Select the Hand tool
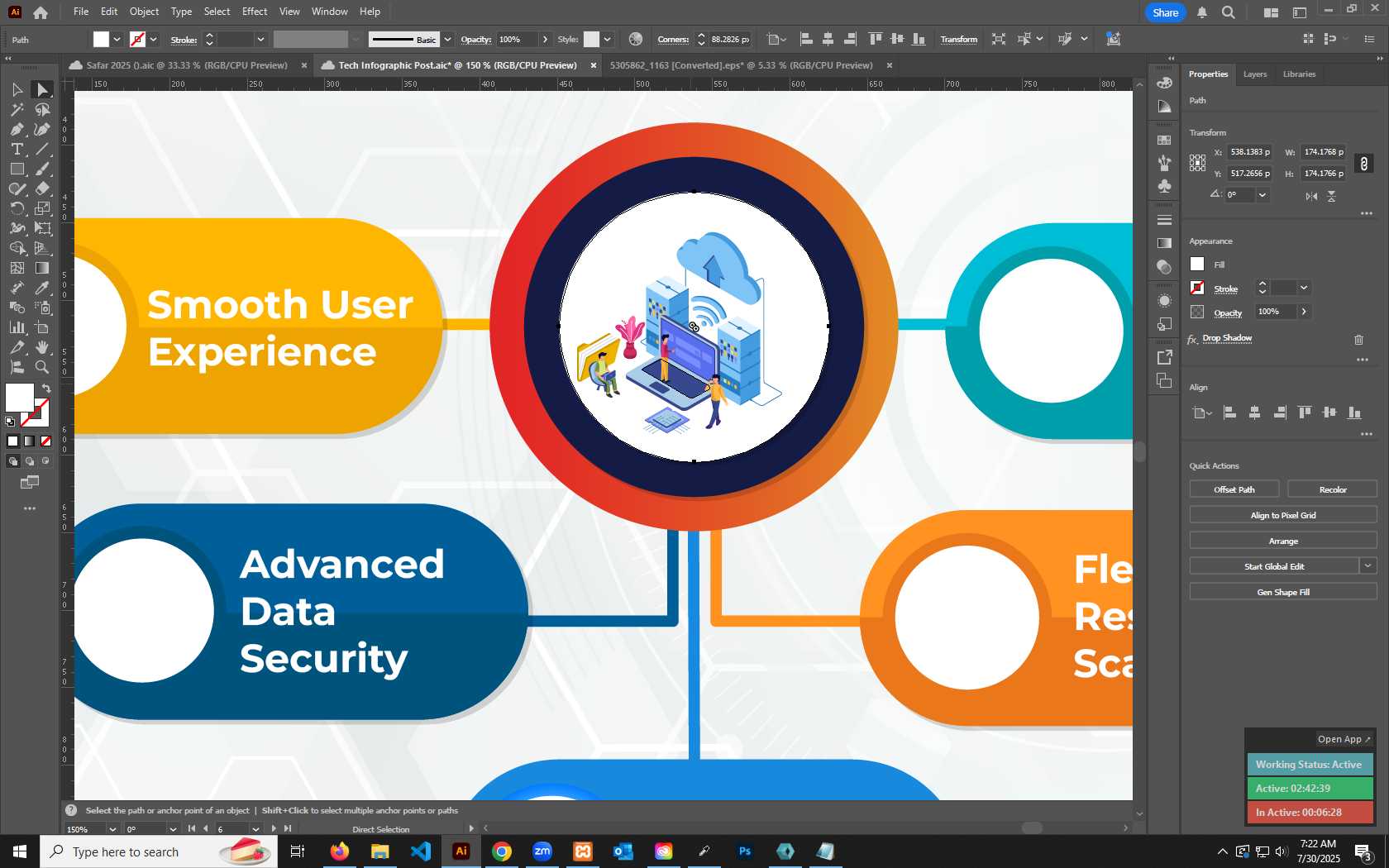Screen dimensions: 1389x868 point(42,347)
